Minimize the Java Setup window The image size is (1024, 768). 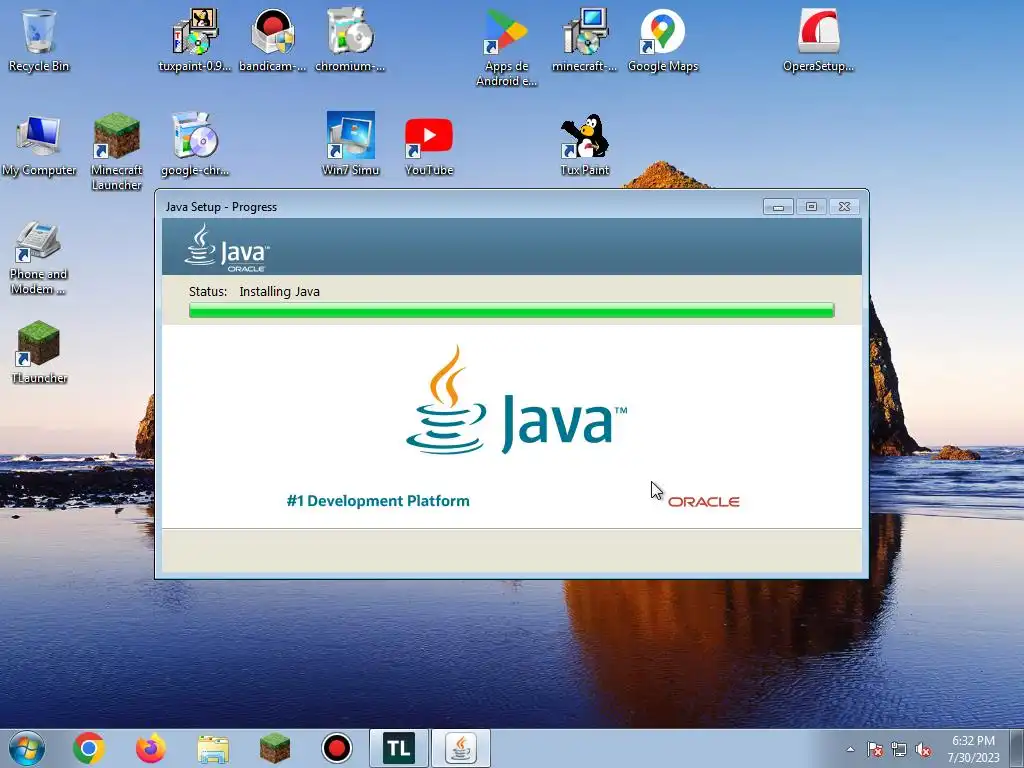pyautogui.click(x=778, y=207)
